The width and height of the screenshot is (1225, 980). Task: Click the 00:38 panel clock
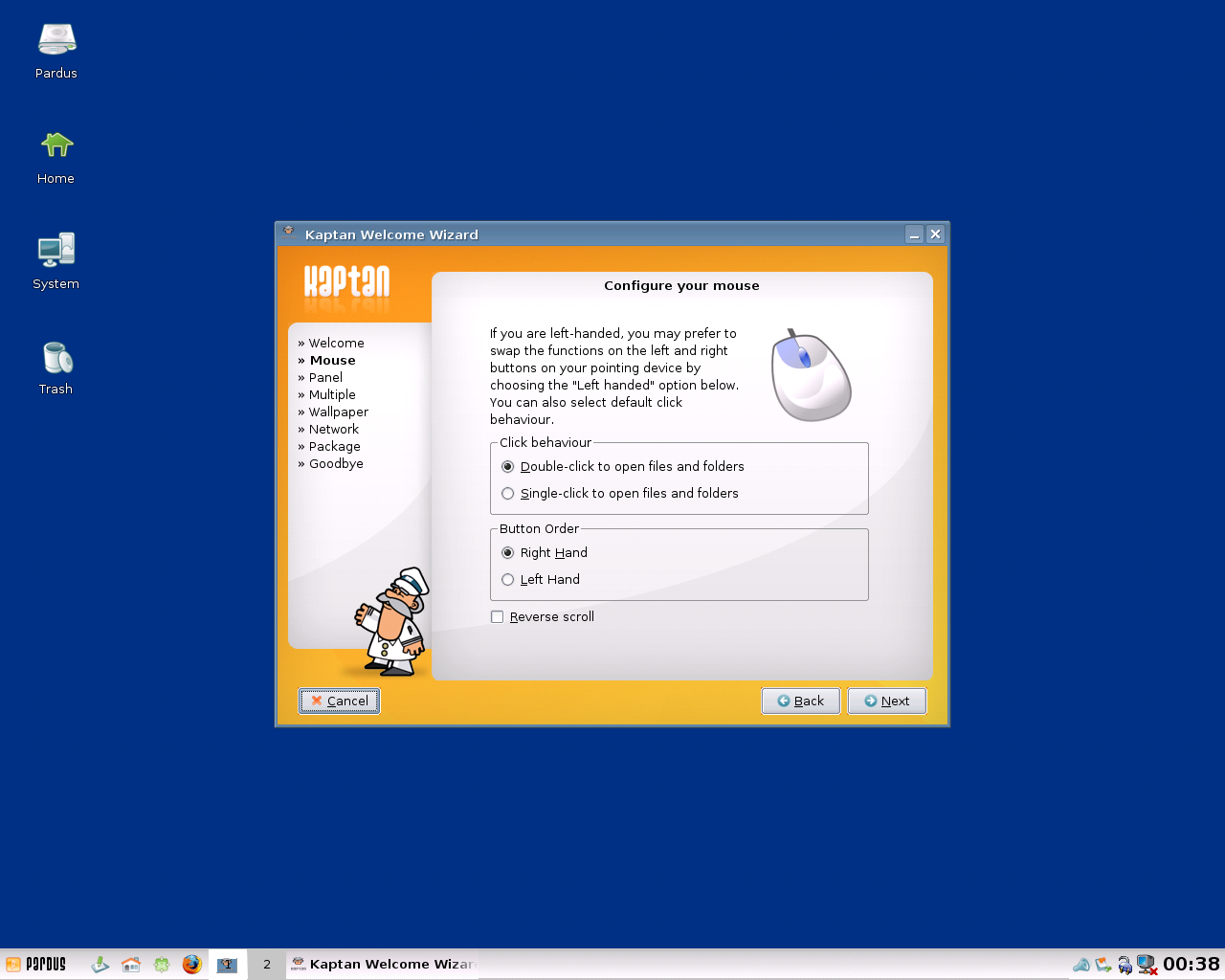tap(1192, 964)
